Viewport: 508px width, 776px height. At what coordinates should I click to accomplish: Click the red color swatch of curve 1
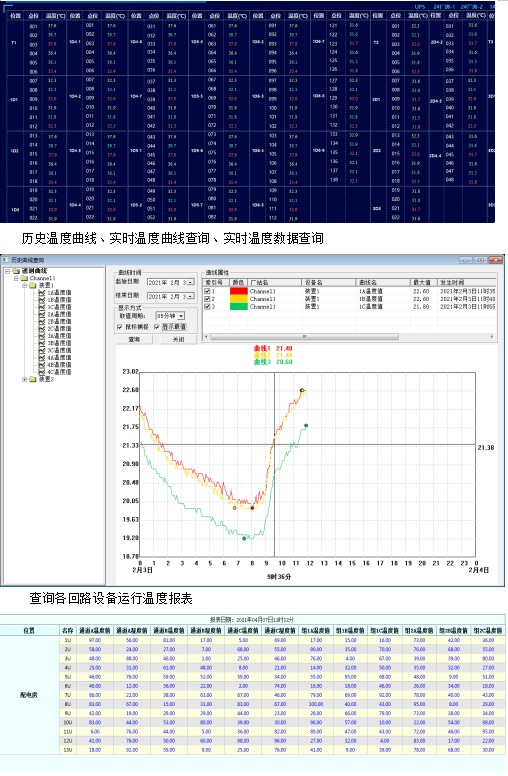point(239,291)
